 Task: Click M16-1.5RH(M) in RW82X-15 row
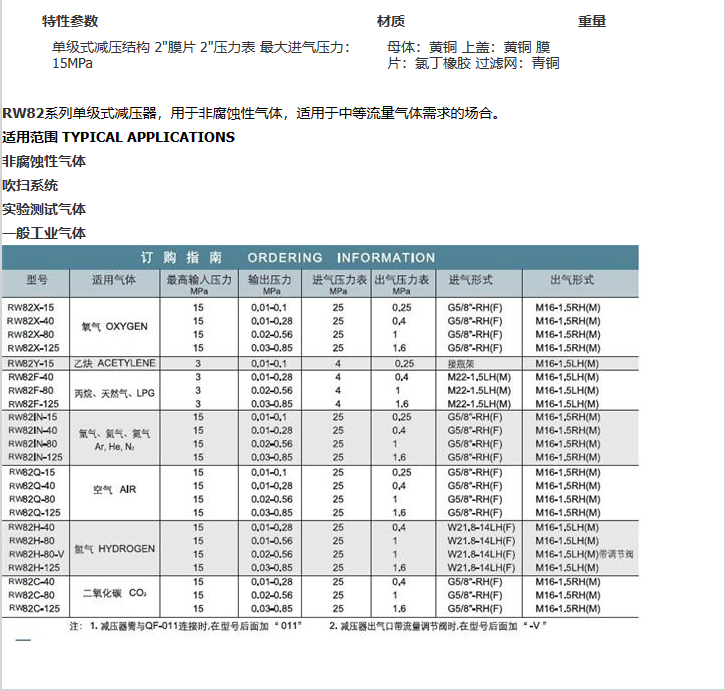(x=568, y=308)
